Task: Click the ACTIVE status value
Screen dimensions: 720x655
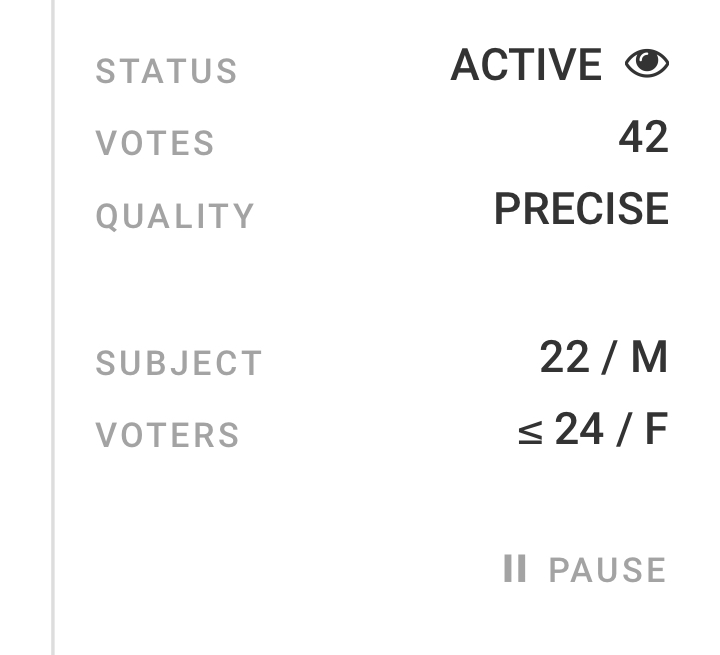Action: click(526, 66)
